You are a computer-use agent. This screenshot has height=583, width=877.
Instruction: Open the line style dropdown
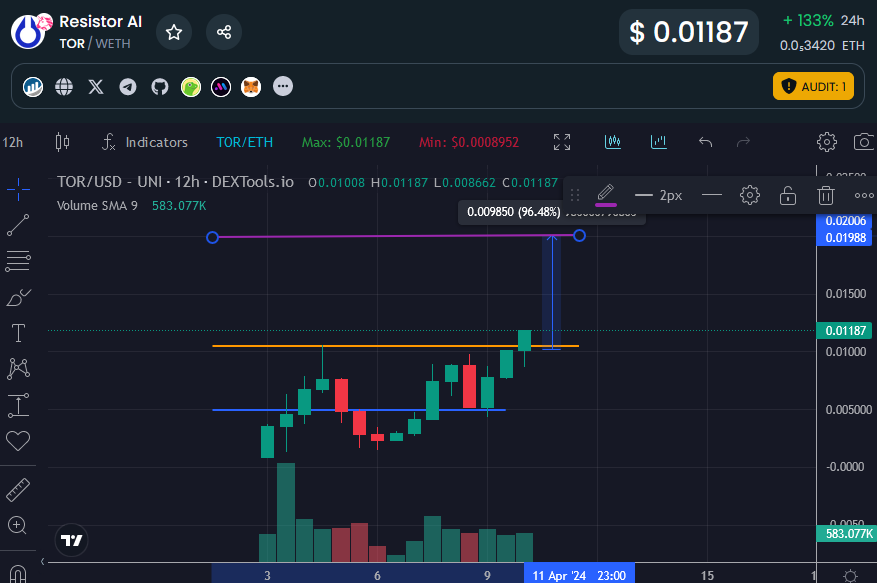click(711, 195)
